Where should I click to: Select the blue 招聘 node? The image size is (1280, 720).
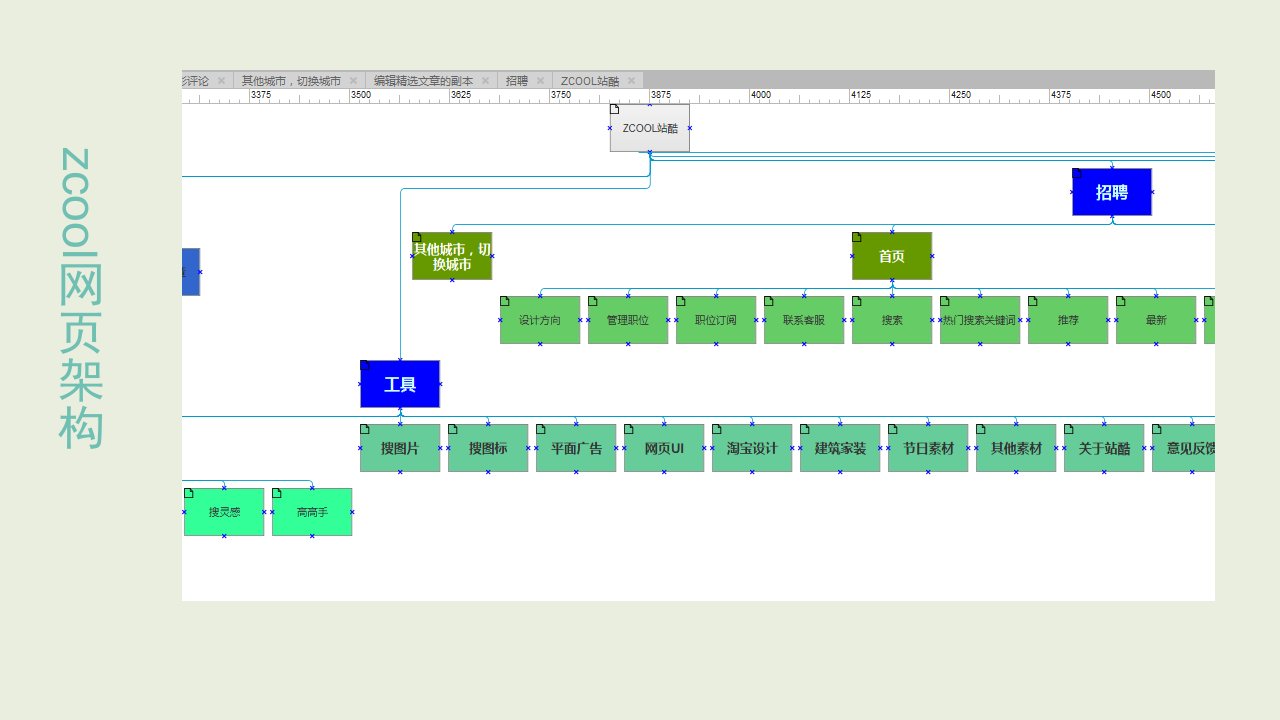(1112, 192)
